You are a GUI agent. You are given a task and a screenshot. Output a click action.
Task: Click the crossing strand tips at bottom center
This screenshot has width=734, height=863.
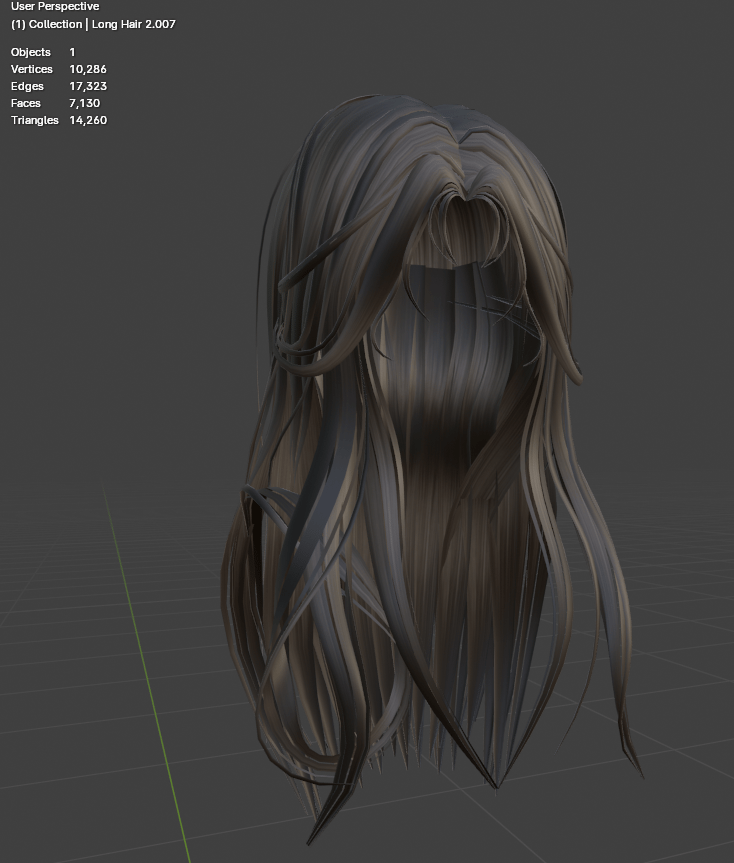click(496, 784)
